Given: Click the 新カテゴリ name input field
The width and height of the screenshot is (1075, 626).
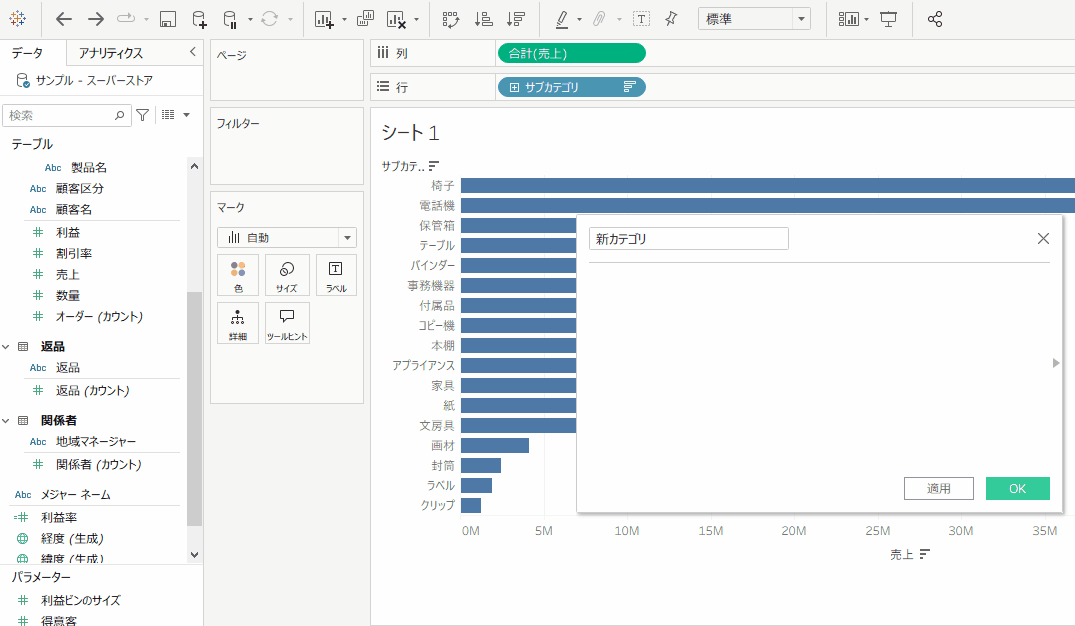Looking at the screenshot, I should pyautogui.click(x=688, y=239).
